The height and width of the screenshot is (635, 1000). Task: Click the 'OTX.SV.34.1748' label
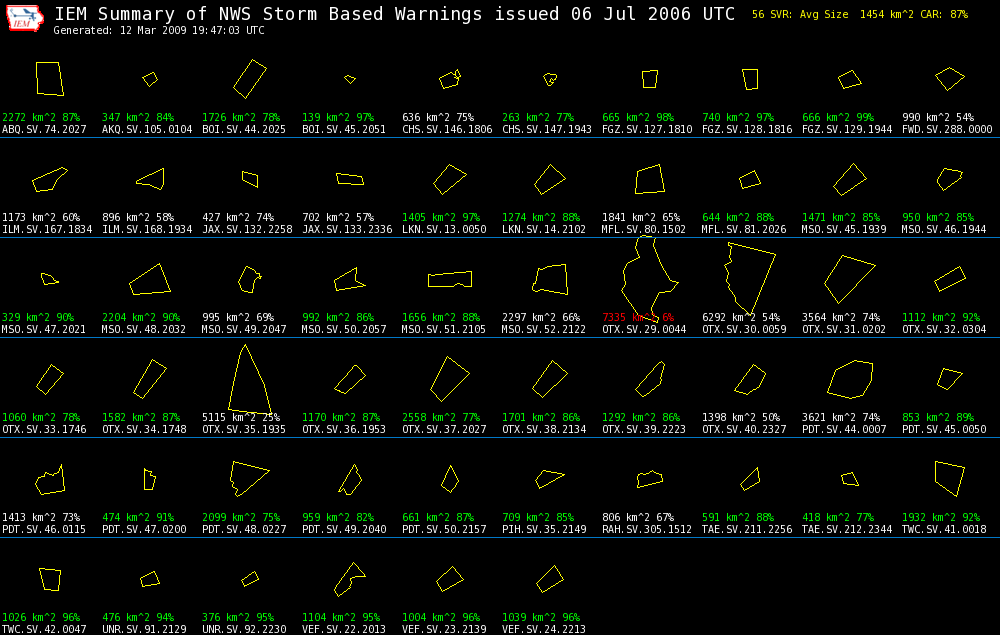tap(143, 430)
